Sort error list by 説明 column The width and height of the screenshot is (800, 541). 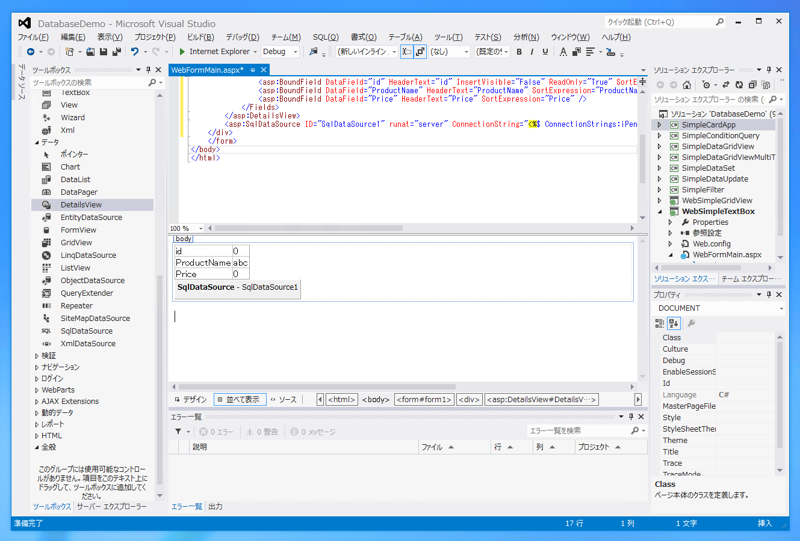[304, 447]
